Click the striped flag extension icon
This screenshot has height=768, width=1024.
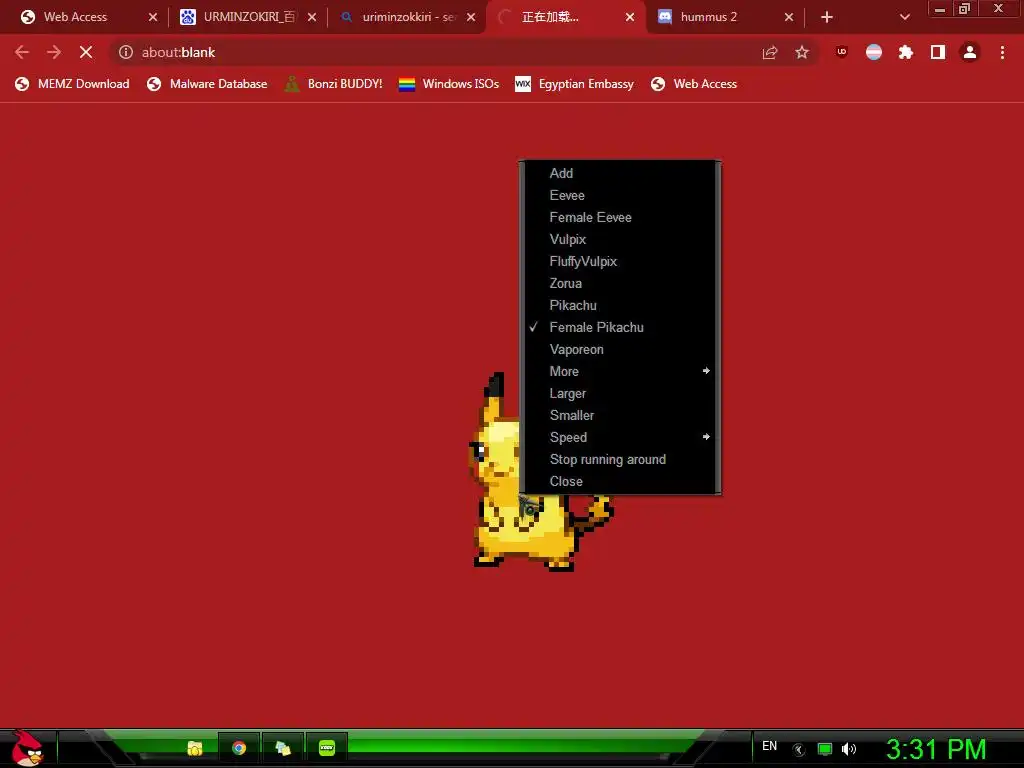pyautogui.click(x=874, y=52)
